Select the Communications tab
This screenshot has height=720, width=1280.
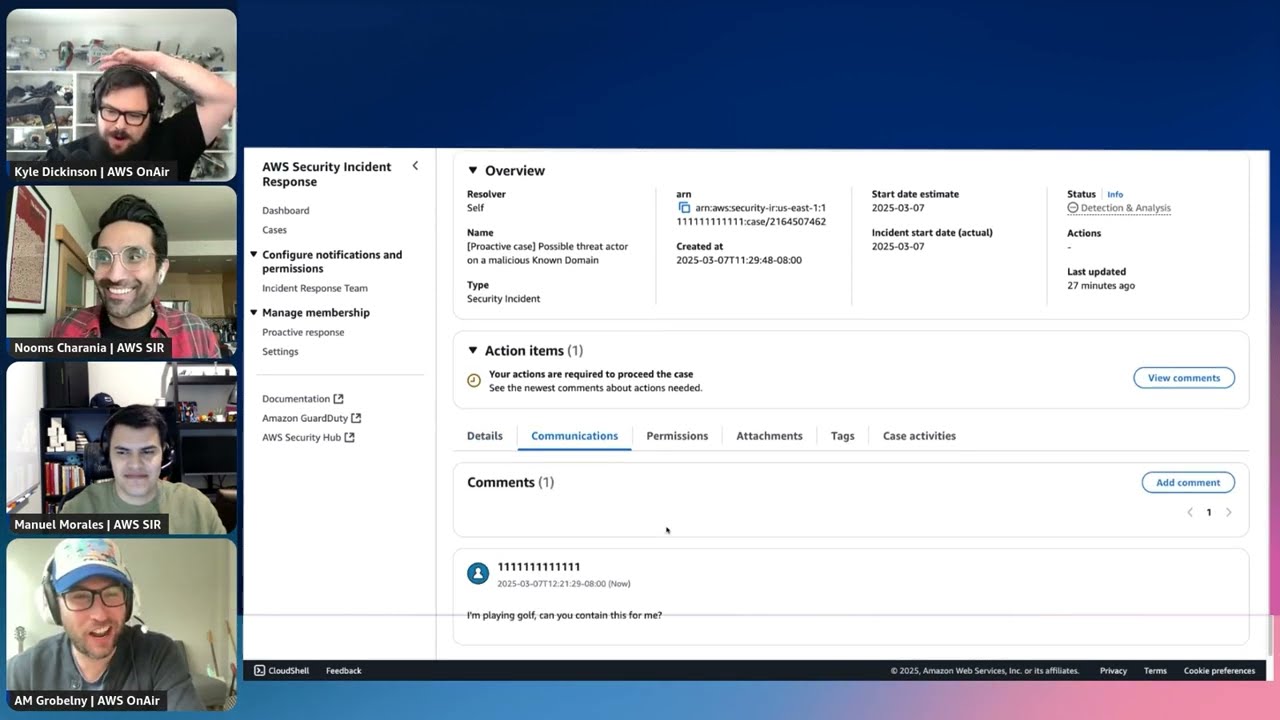(x=574, y=436)
